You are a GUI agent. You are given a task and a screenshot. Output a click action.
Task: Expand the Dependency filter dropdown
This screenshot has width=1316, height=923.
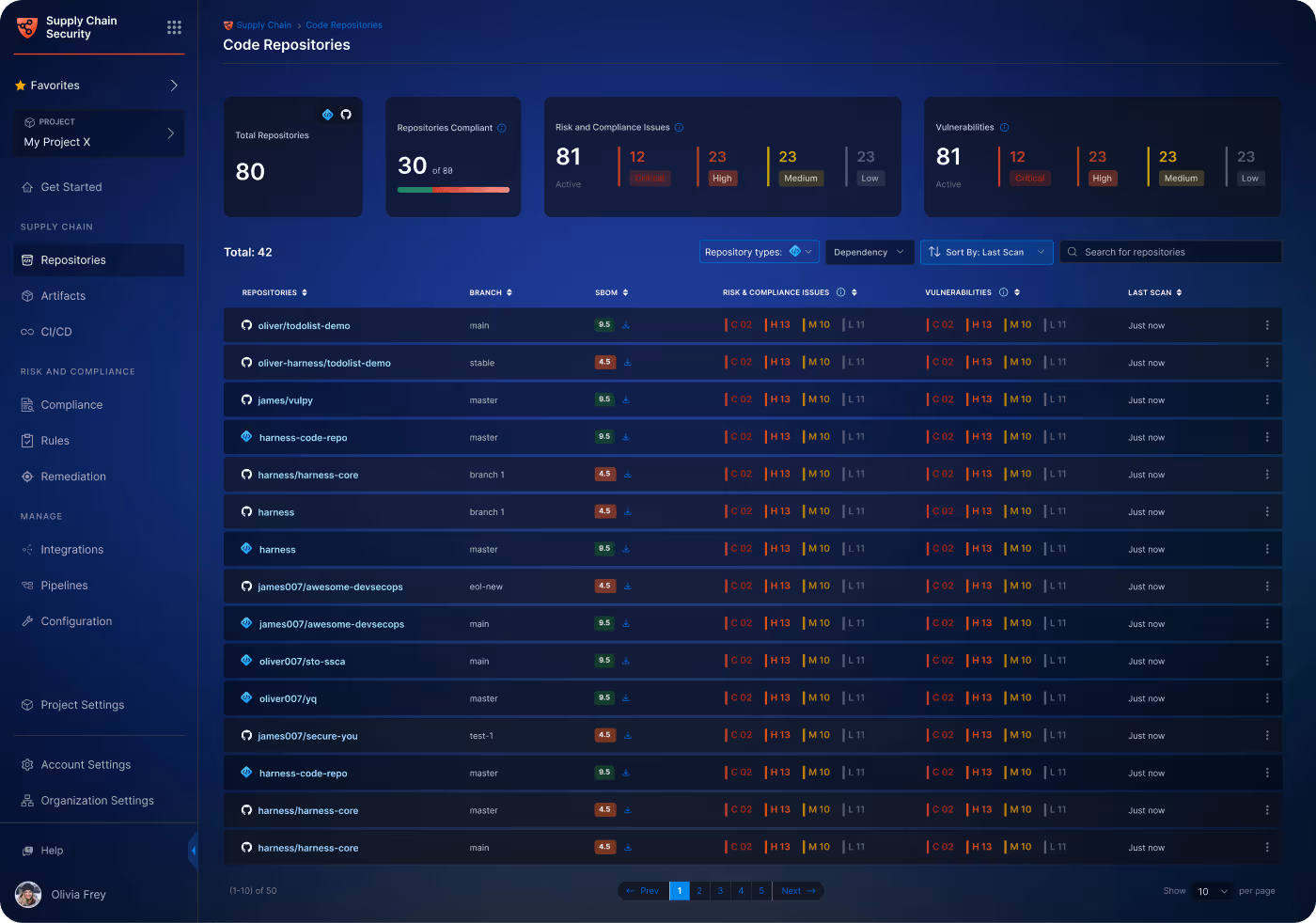point(869,252)
